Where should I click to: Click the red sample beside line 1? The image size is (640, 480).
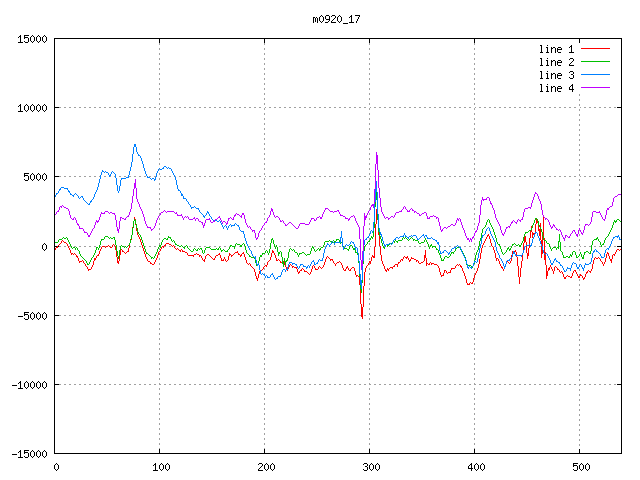point(595,49)
